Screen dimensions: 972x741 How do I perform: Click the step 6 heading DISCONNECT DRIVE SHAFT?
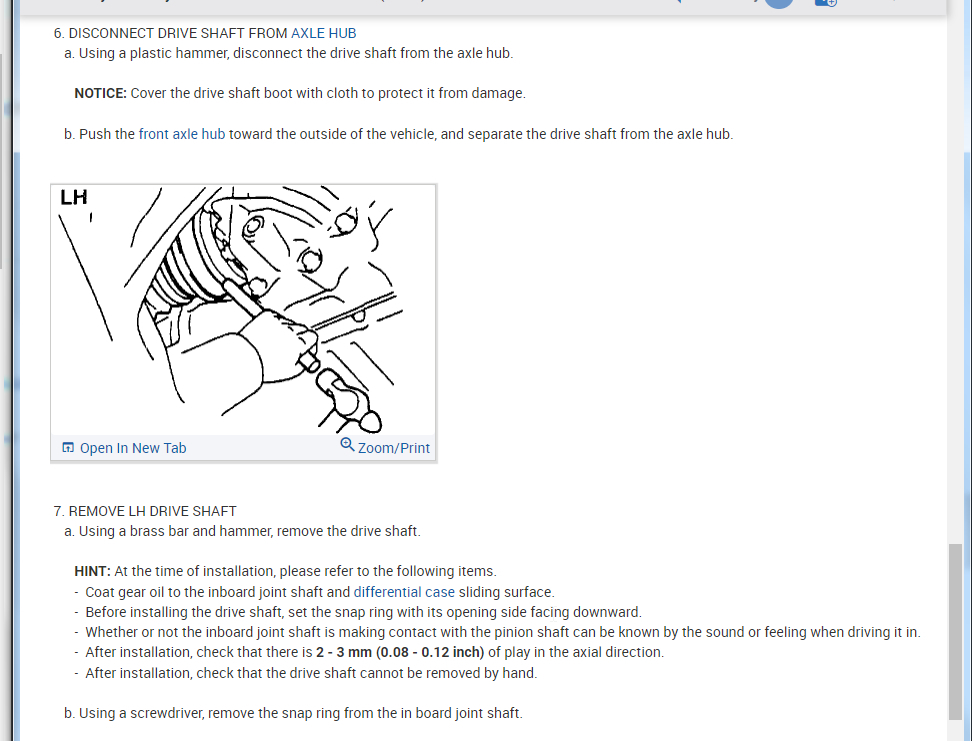tap(205, 33)
